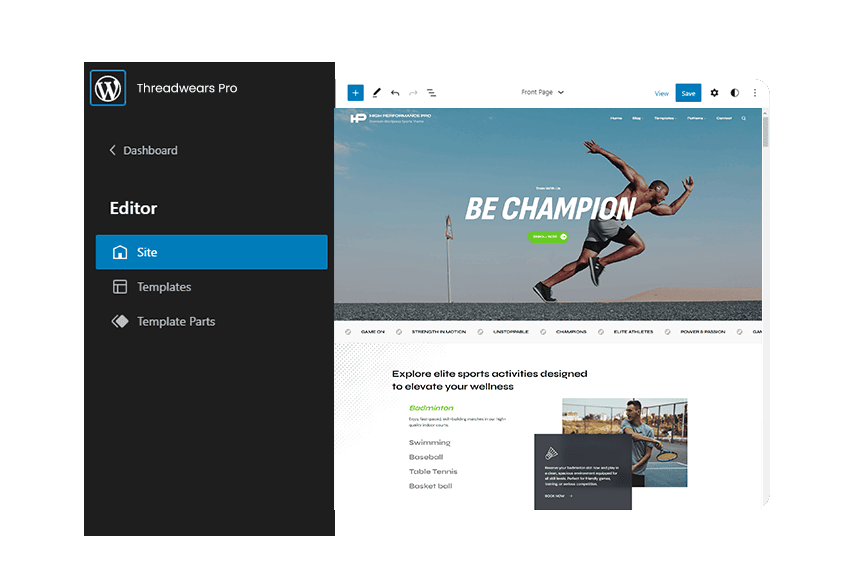Click the undo arrow
The image size is (865, 586).
395,93
